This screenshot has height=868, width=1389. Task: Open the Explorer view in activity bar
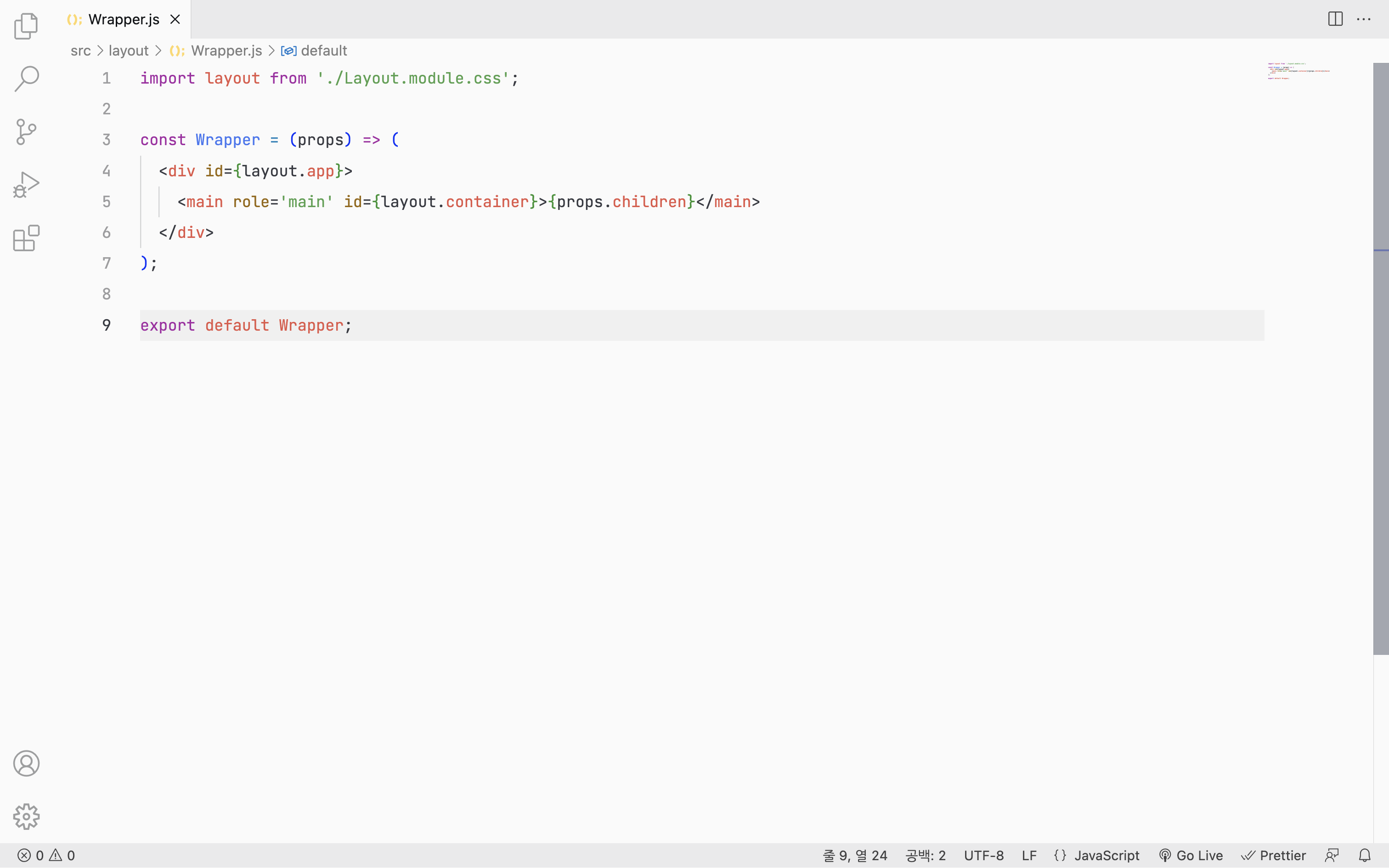pos(26,26)
